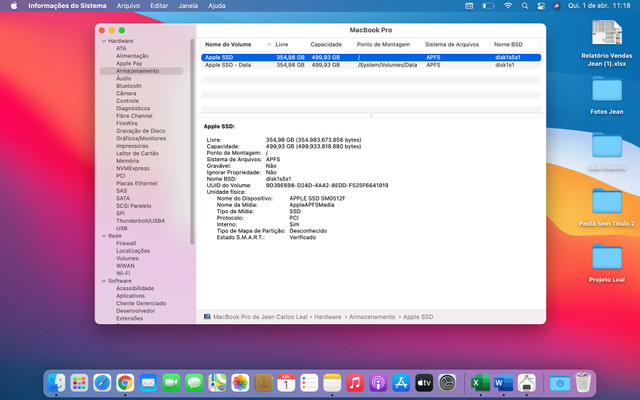Open Launchpad in the Dock
640x400 pixels.
coord(79,383)
